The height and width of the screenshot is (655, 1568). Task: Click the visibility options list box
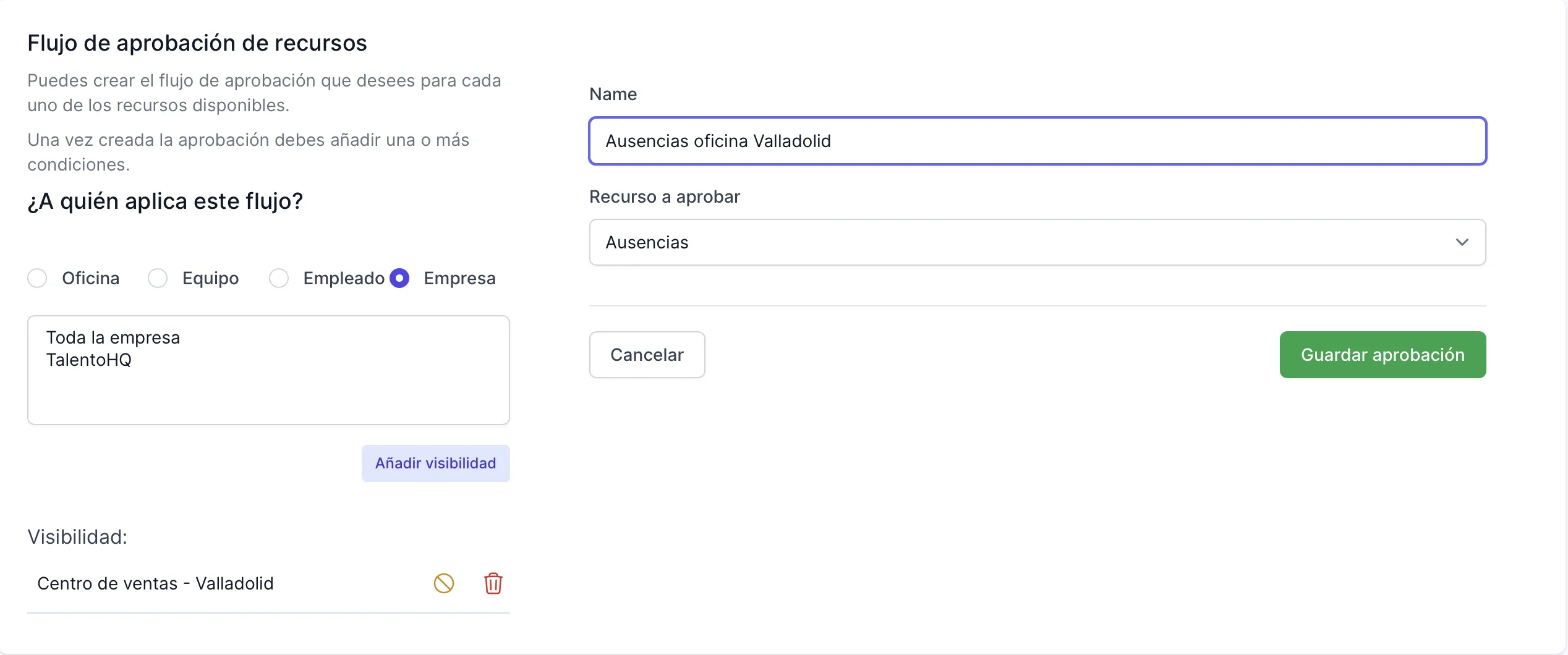pyautogui.click(x=268, y=370)
